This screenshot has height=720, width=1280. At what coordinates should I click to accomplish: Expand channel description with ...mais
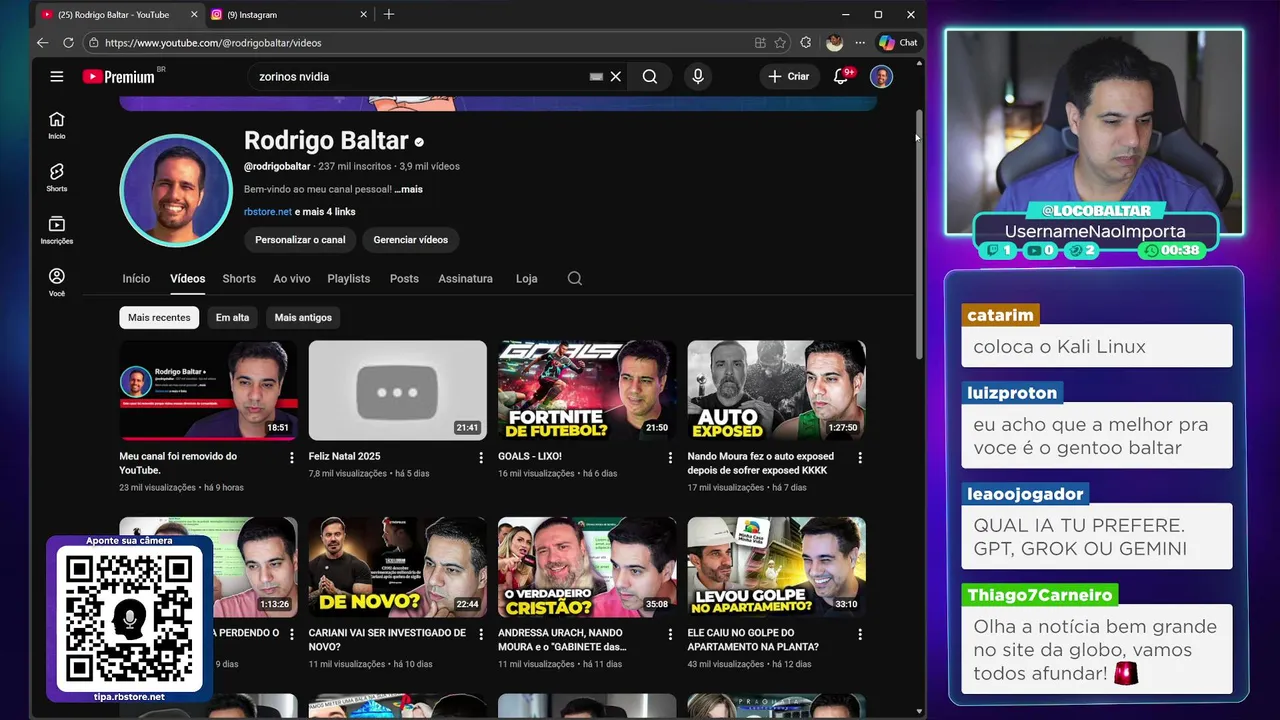pyautogui.click(x=408, y=189)
